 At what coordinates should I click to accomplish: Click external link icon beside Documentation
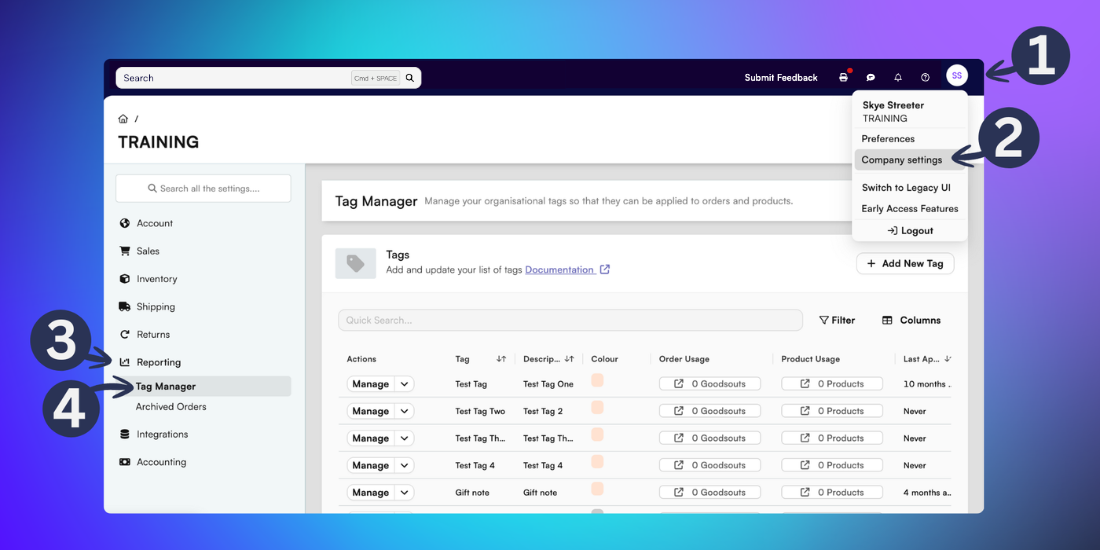pyautogui.click(x=605, y=269)
